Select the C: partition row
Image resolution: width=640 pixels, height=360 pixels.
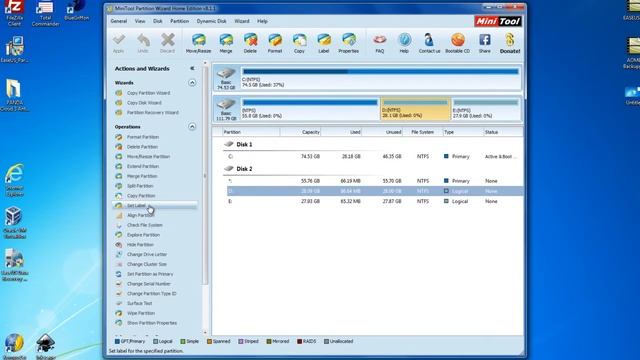coord(373,157)
